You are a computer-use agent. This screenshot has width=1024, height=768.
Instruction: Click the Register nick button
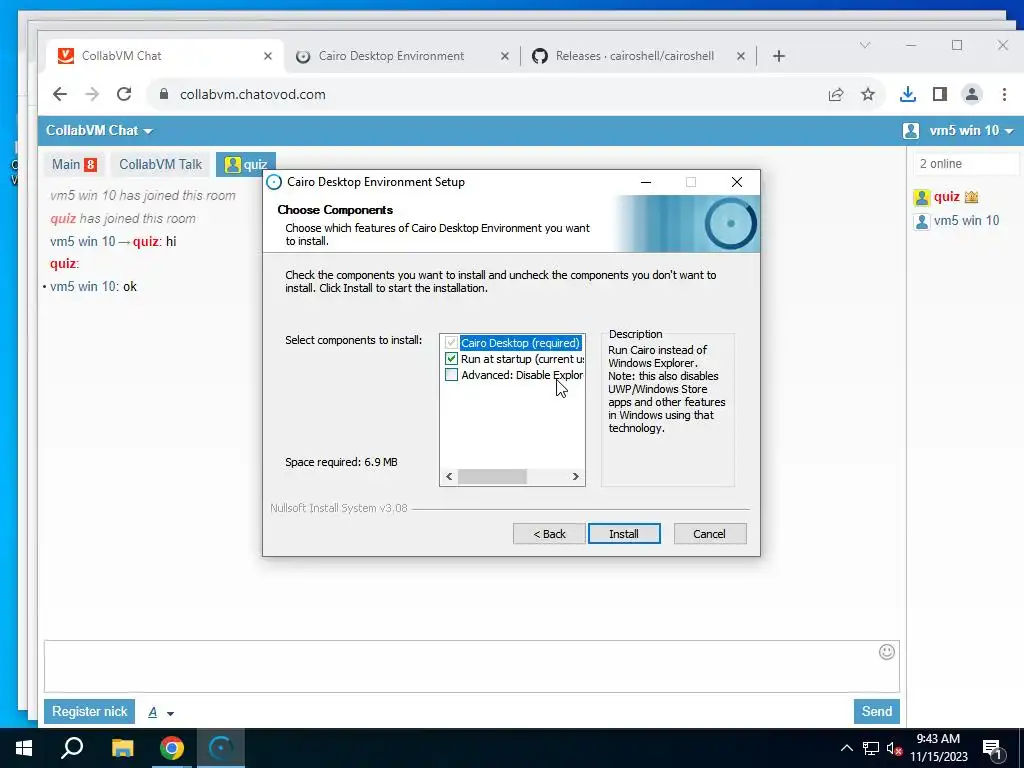(89, 711)
